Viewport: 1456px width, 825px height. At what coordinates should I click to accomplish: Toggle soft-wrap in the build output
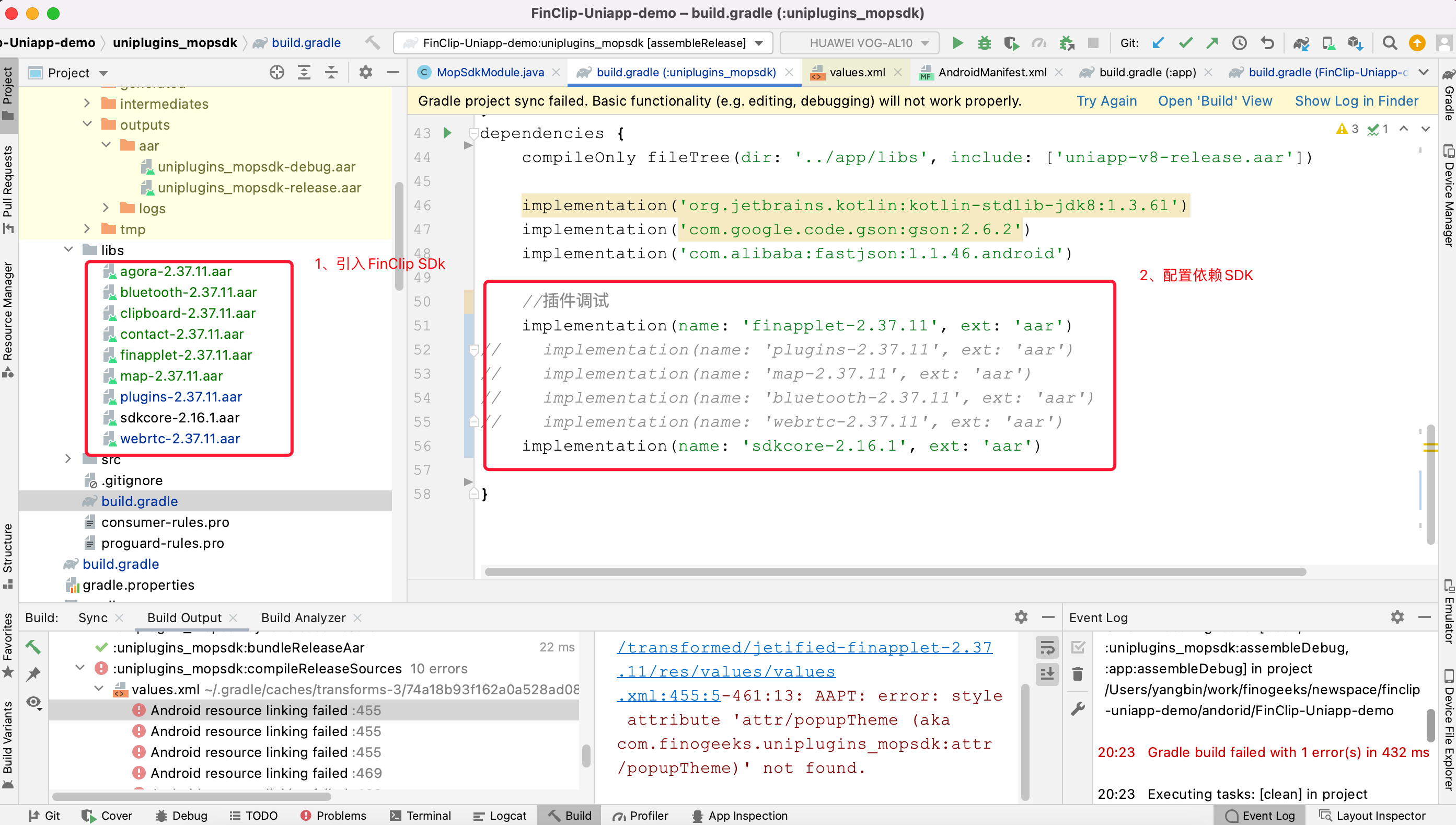pyautogui.click(x=1047, y=647)
